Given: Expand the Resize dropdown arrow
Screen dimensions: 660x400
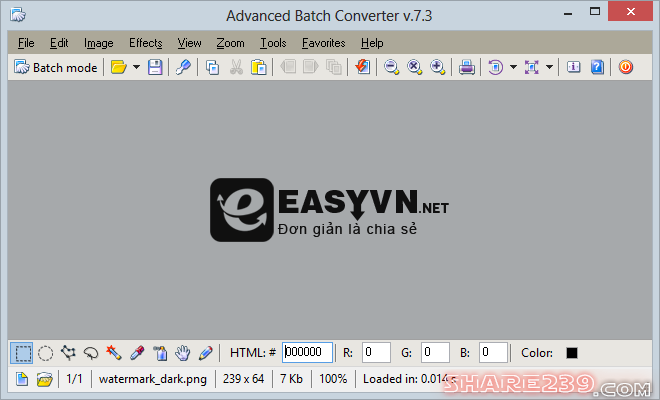Looking at the screenshot, I should 549,67.
